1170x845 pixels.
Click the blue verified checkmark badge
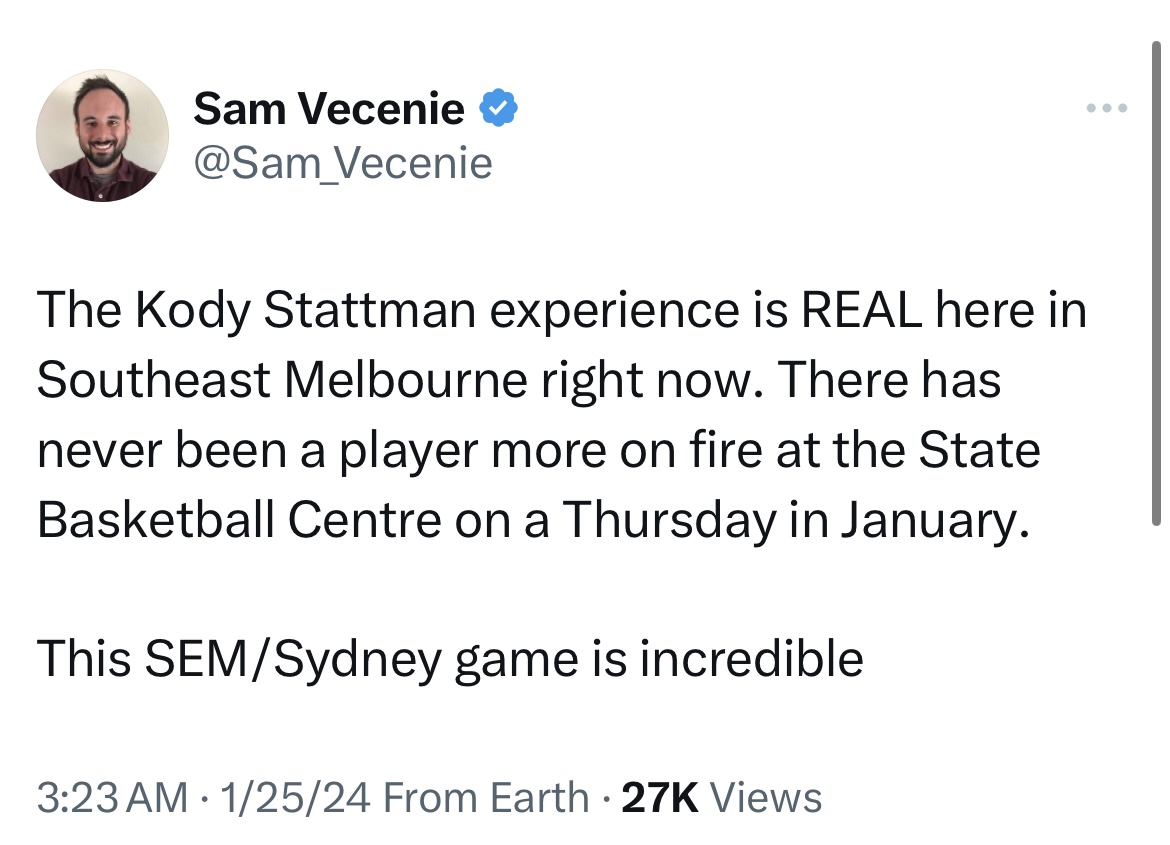point(498,108)
